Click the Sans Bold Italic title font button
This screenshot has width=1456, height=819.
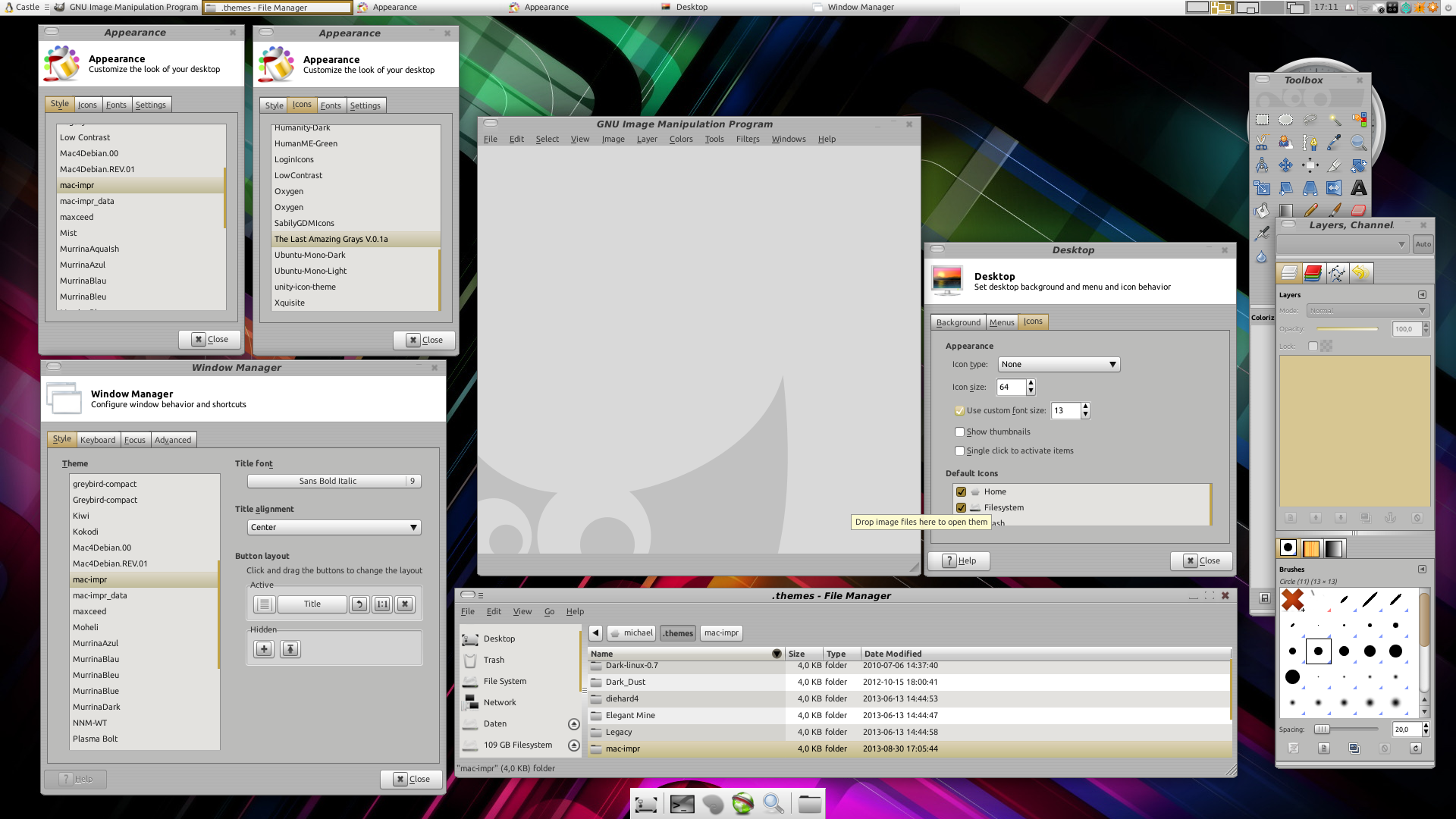pyautogui.click(x=334, y=482)
